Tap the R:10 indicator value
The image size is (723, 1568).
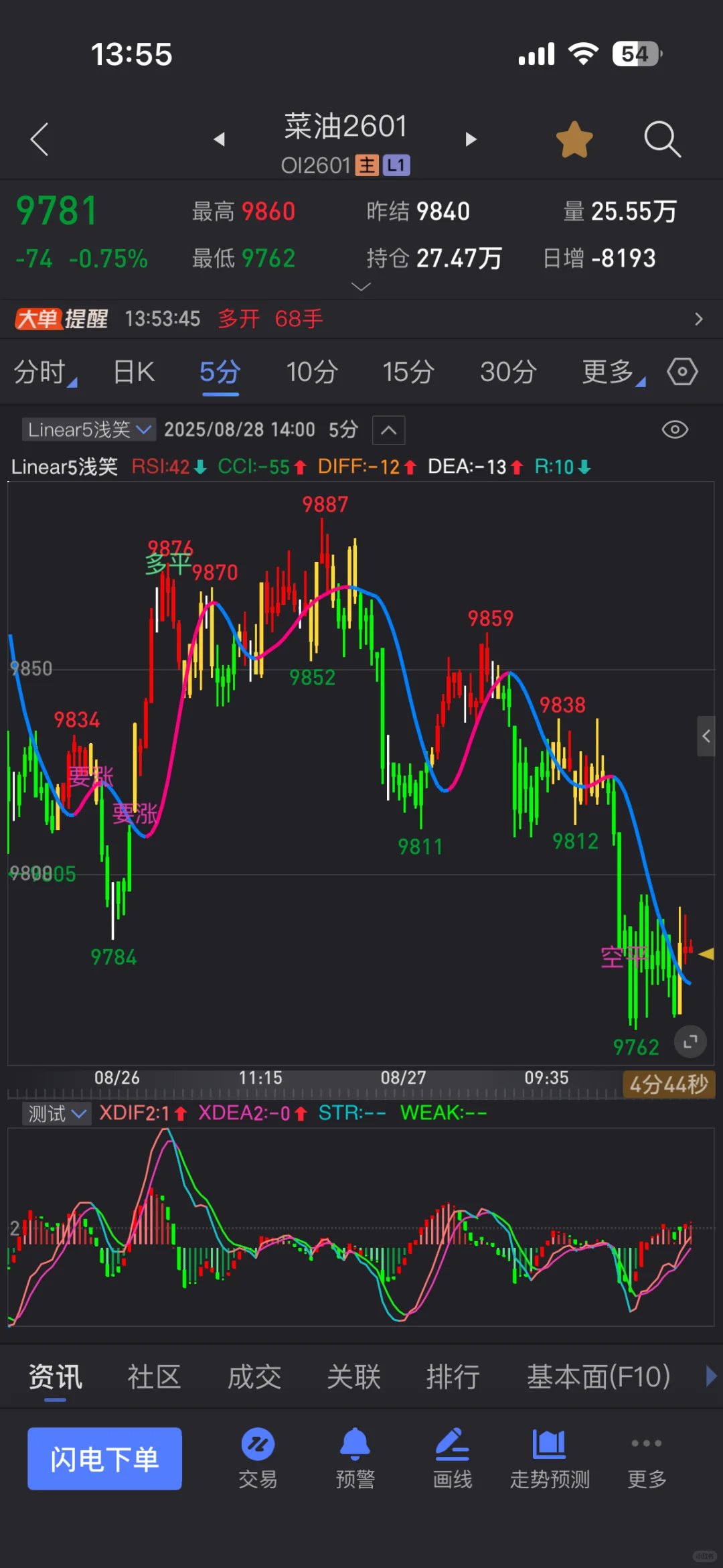click(x=563, y=467)
